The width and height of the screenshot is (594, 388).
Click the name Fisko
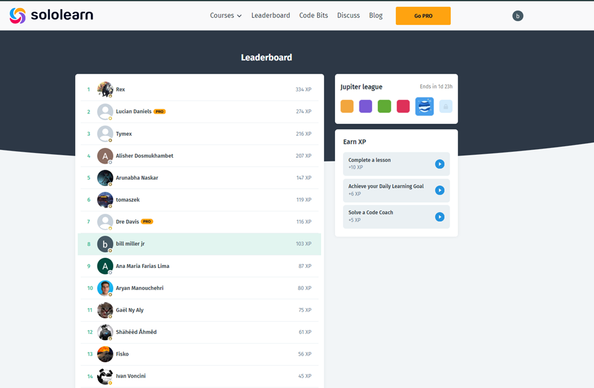(x=122, y=354)
